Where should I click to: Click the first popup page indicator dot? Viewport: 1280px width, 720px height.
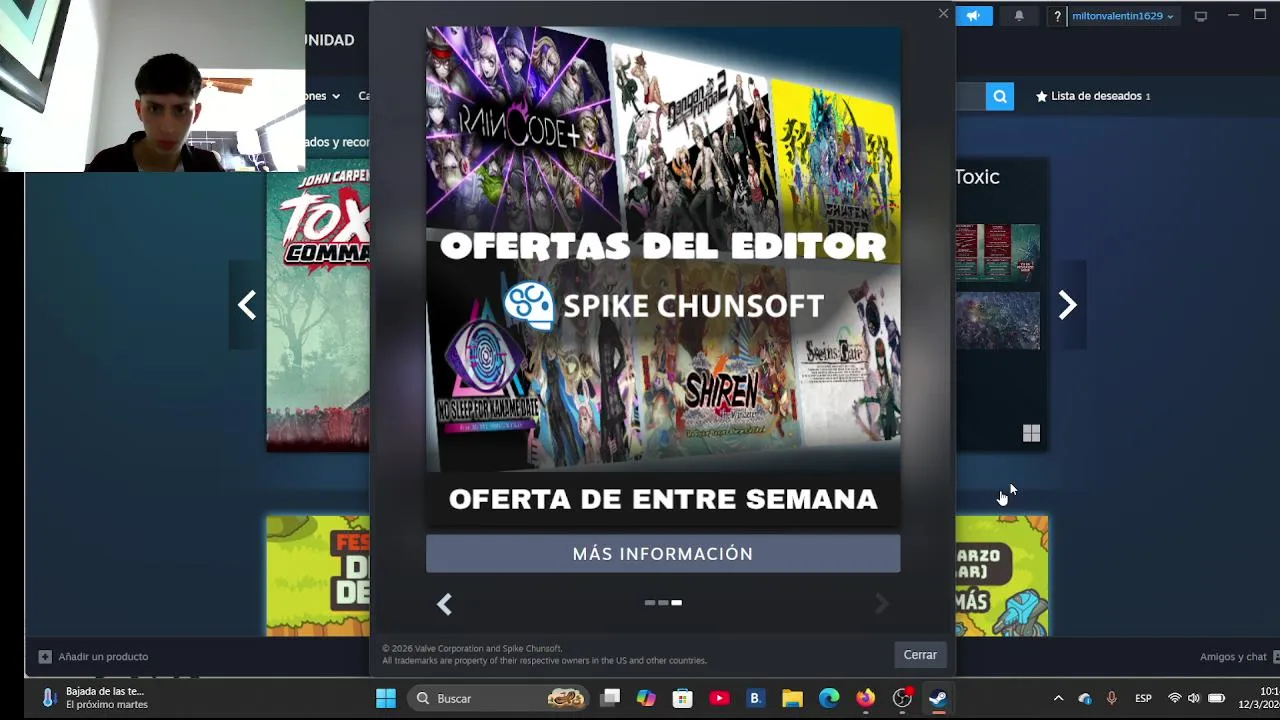point(650,603)
